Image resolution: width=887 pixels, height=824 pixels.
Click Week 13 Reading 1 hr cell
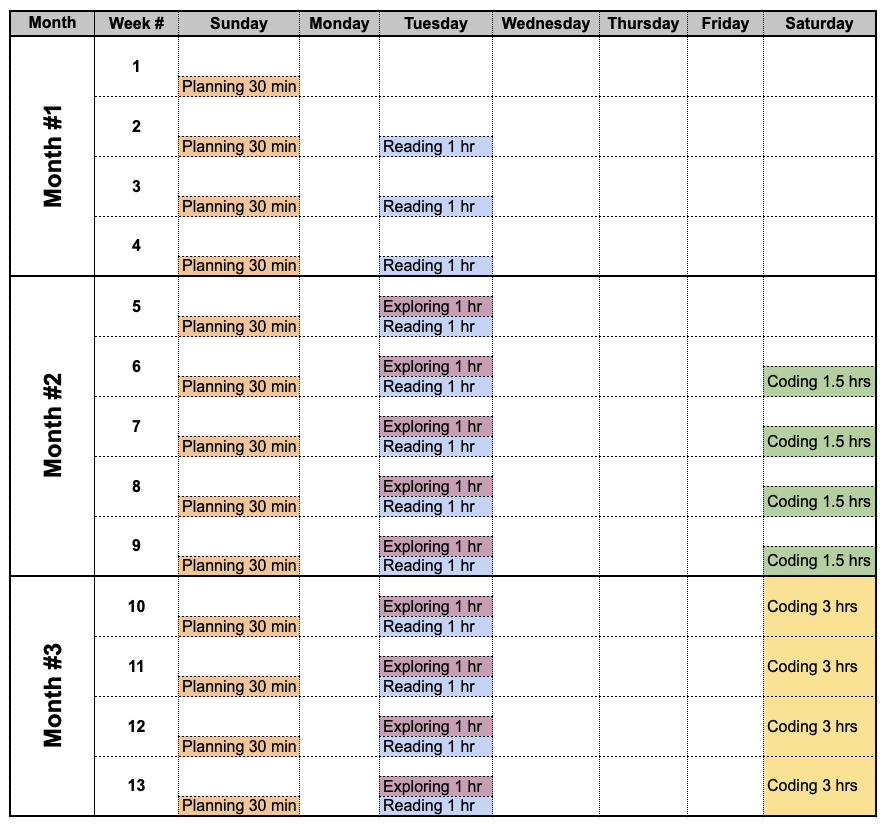[436, 805]
